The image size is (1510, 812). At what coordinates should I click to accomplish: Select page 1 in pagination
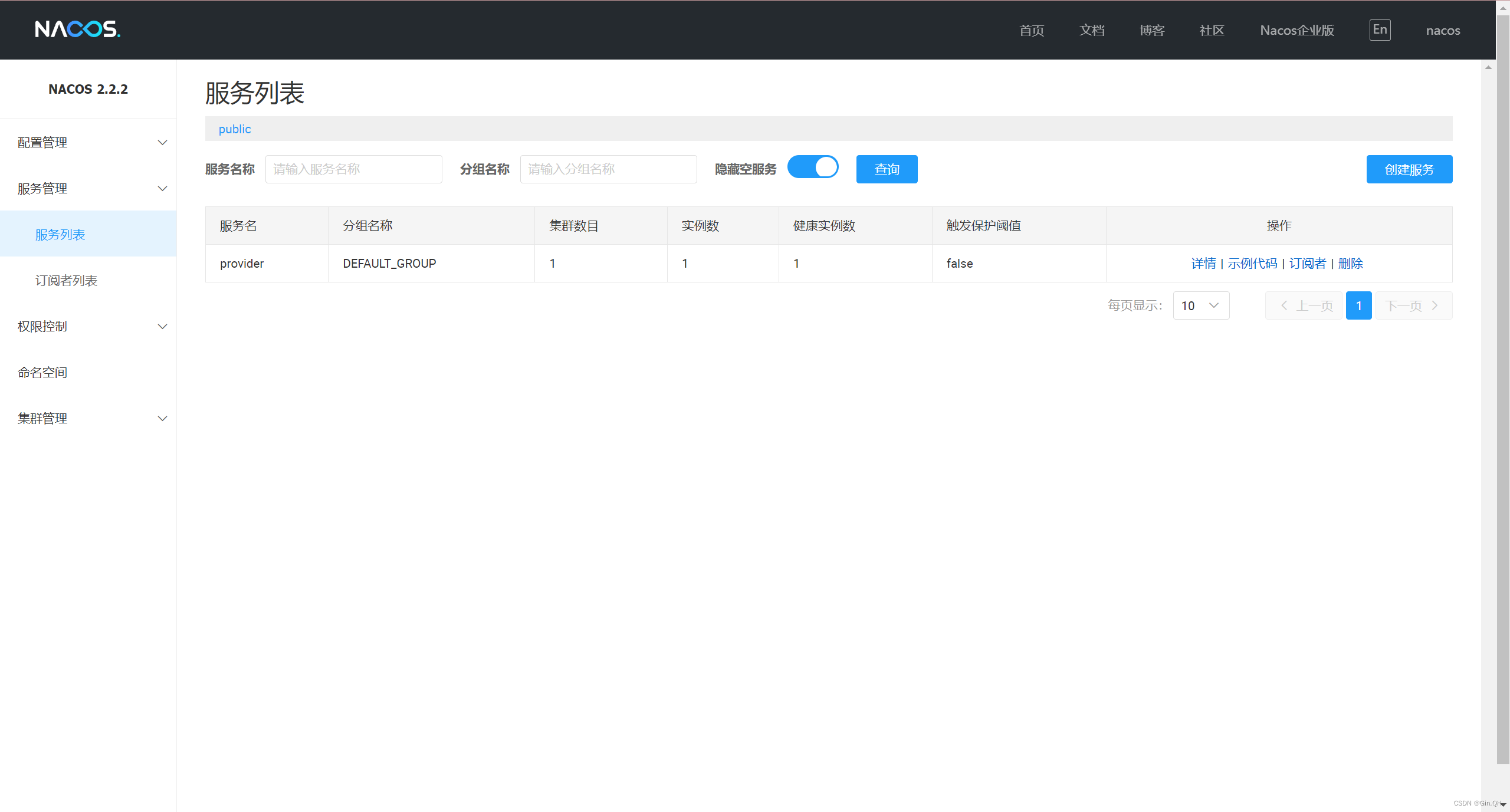coord(1359,305)
